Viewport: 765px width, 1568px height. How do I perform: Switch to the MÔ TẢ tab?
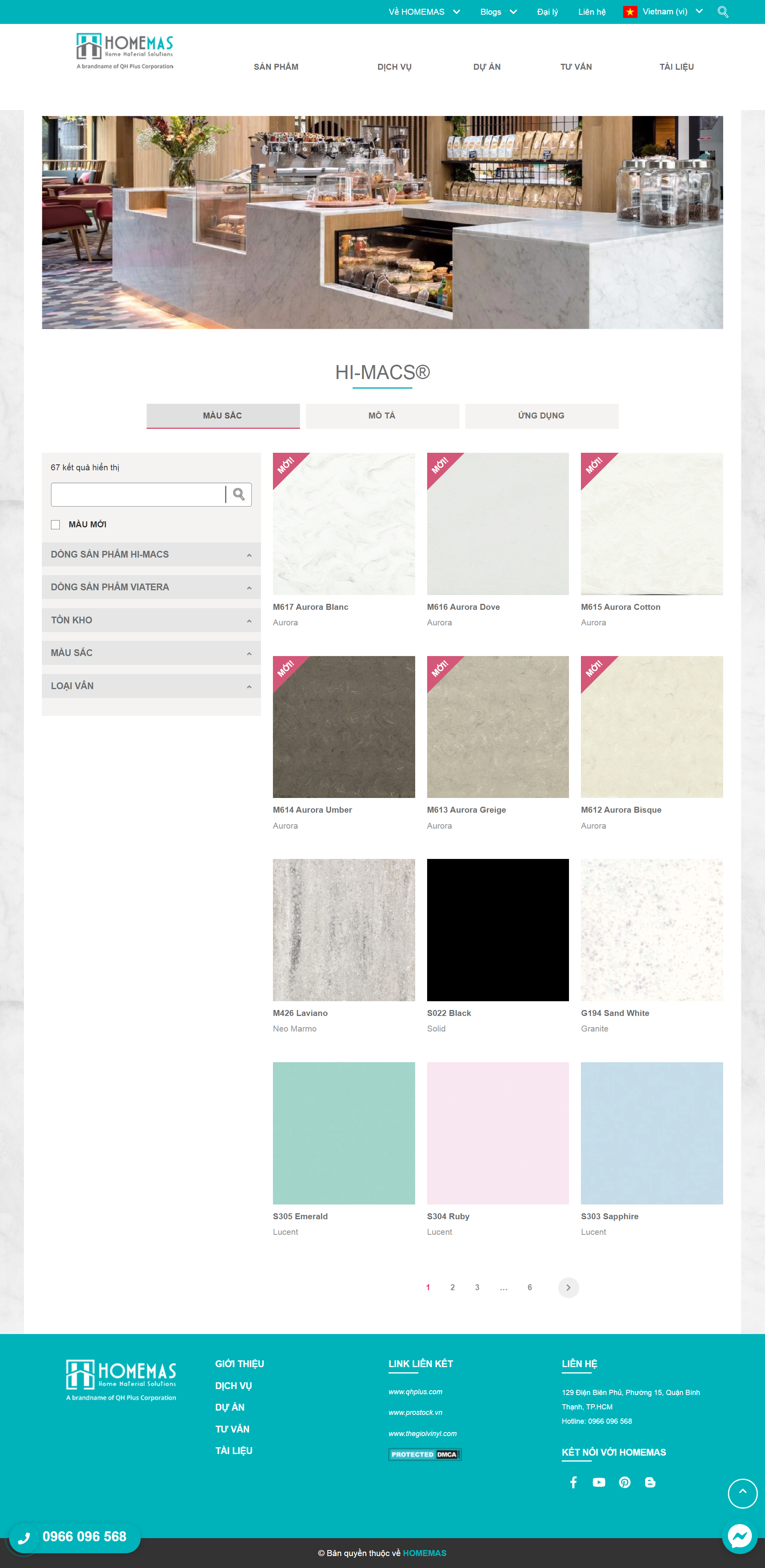point(382,416)
